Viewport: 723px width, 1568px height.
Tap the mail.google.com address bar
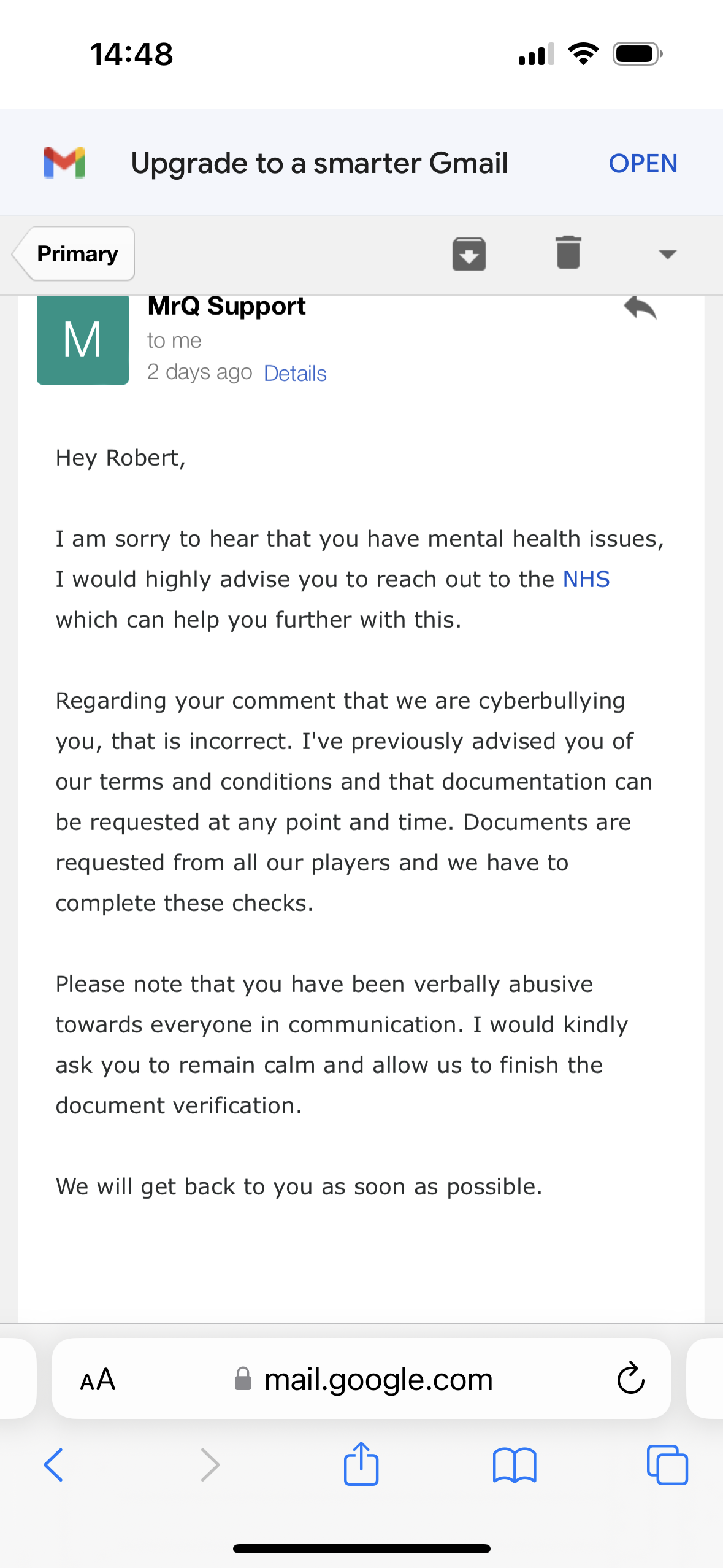pos(361,1378)
